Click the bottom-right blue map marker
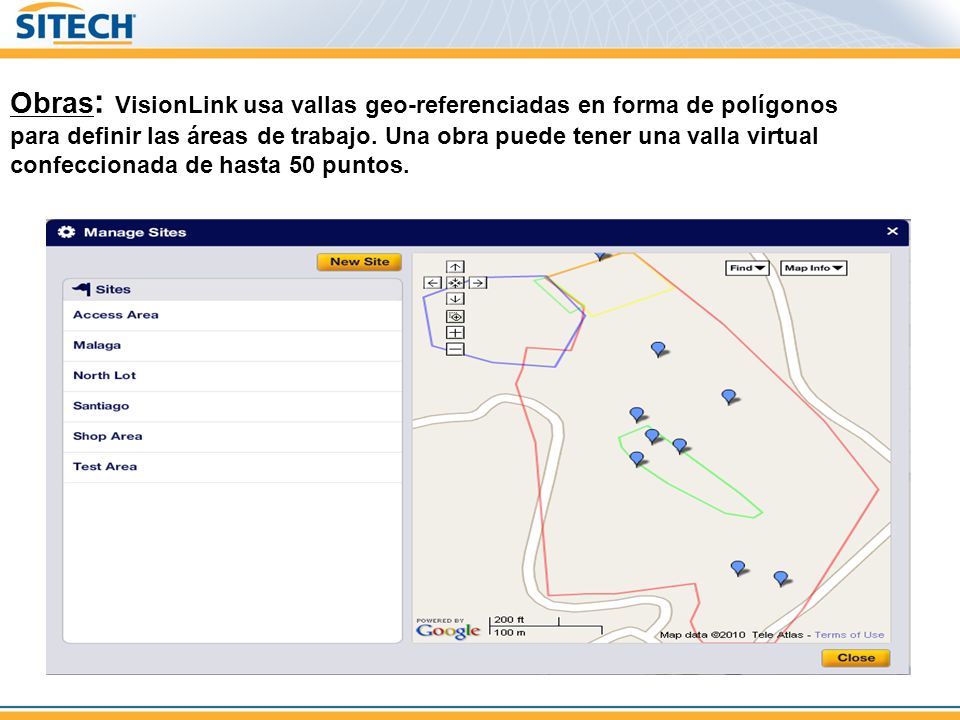The height and width of the screenshot is (720, 960). [x=781, y=578]
